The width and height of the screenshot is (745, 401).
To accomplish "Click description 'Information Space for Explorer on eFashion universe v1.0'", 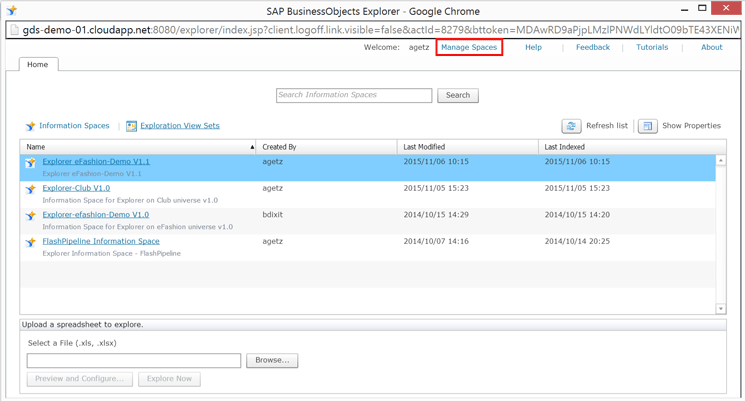I will pos(138,227).
